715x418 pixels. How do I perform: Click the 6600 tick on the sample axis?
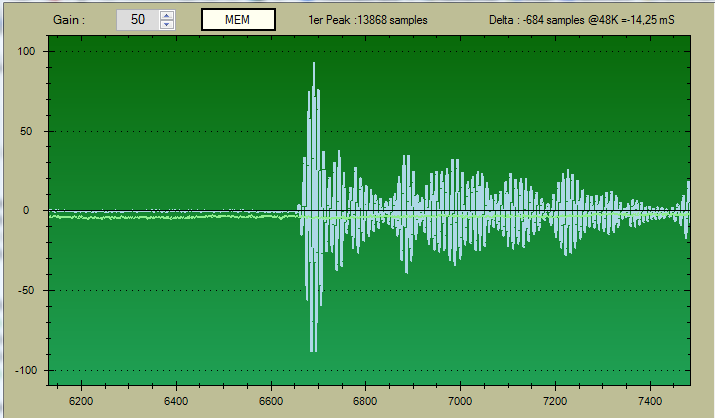271,402
